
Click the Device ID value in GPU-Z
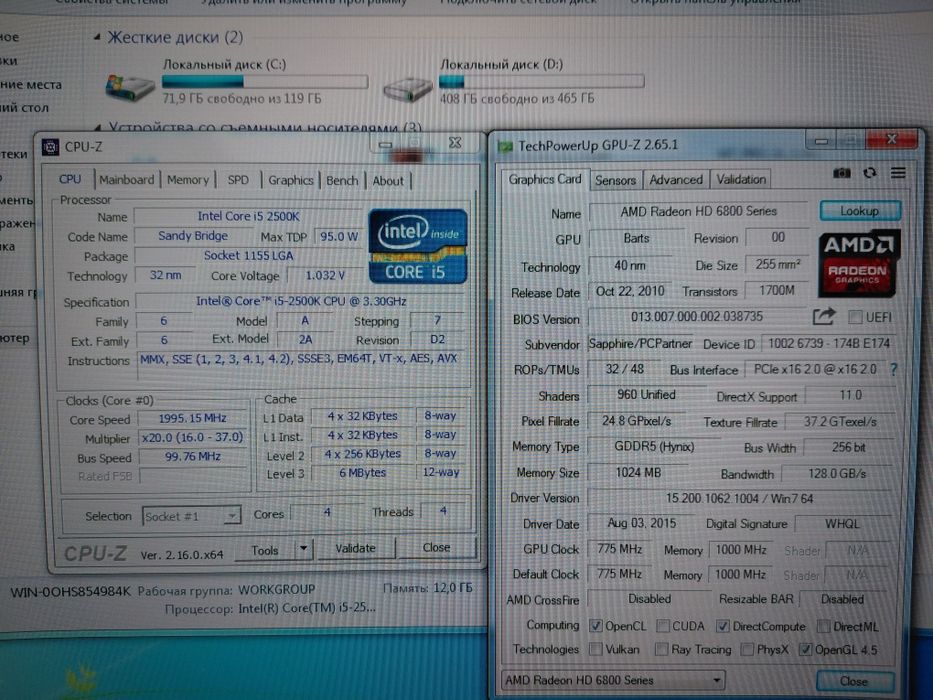pyautogui.click(x=828, y=343)
